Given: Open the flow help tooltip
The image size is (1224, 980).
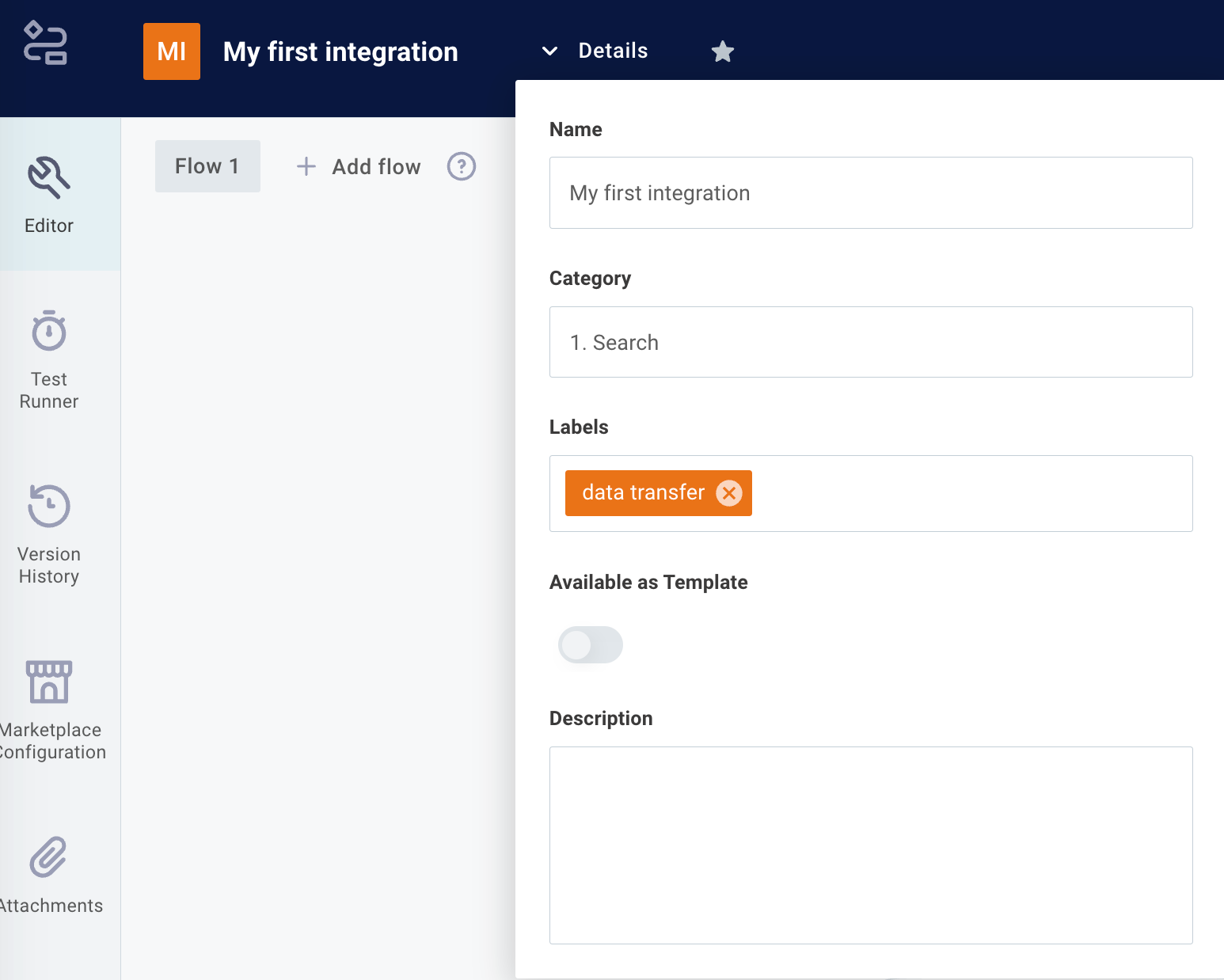Looking at the screenshot, I should click(x=462, y=166).
